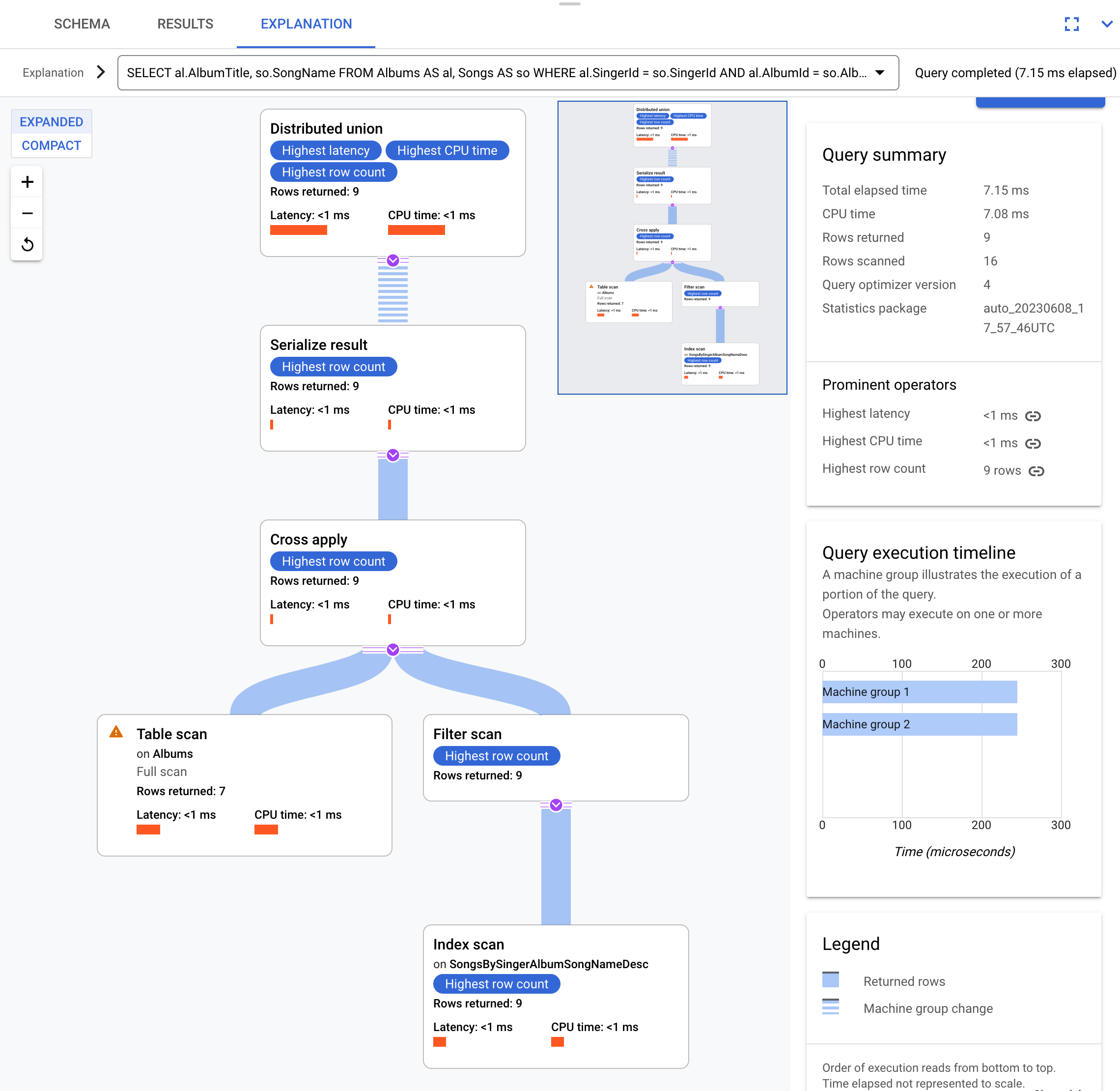The height and width of the screenshot is (1091, 1120).
Task: Click the fullscreen expand icon top right
Action: 1072,23
